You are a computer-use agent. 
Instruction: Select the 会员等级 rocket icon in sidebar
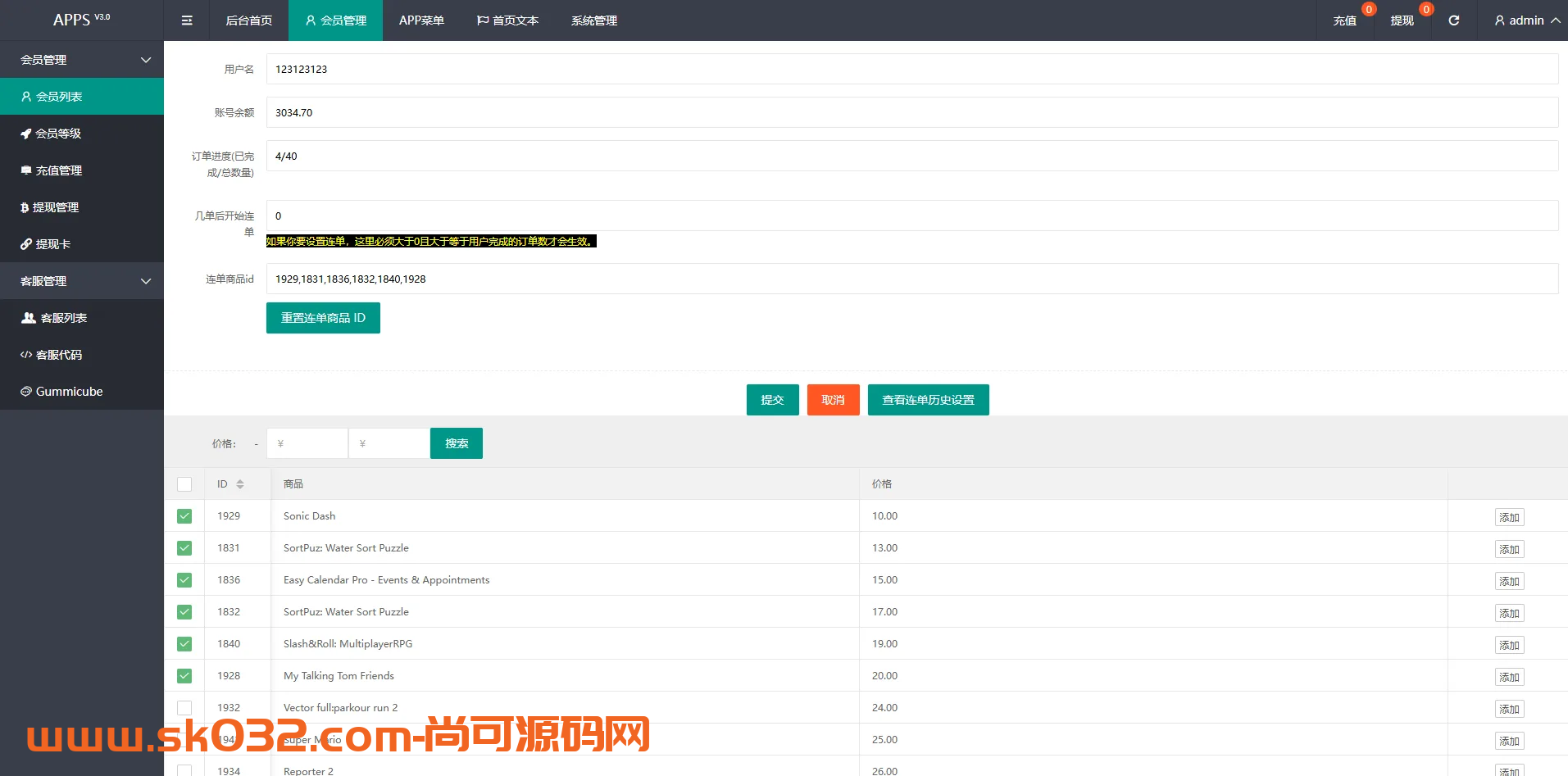(x=26, y=133)
